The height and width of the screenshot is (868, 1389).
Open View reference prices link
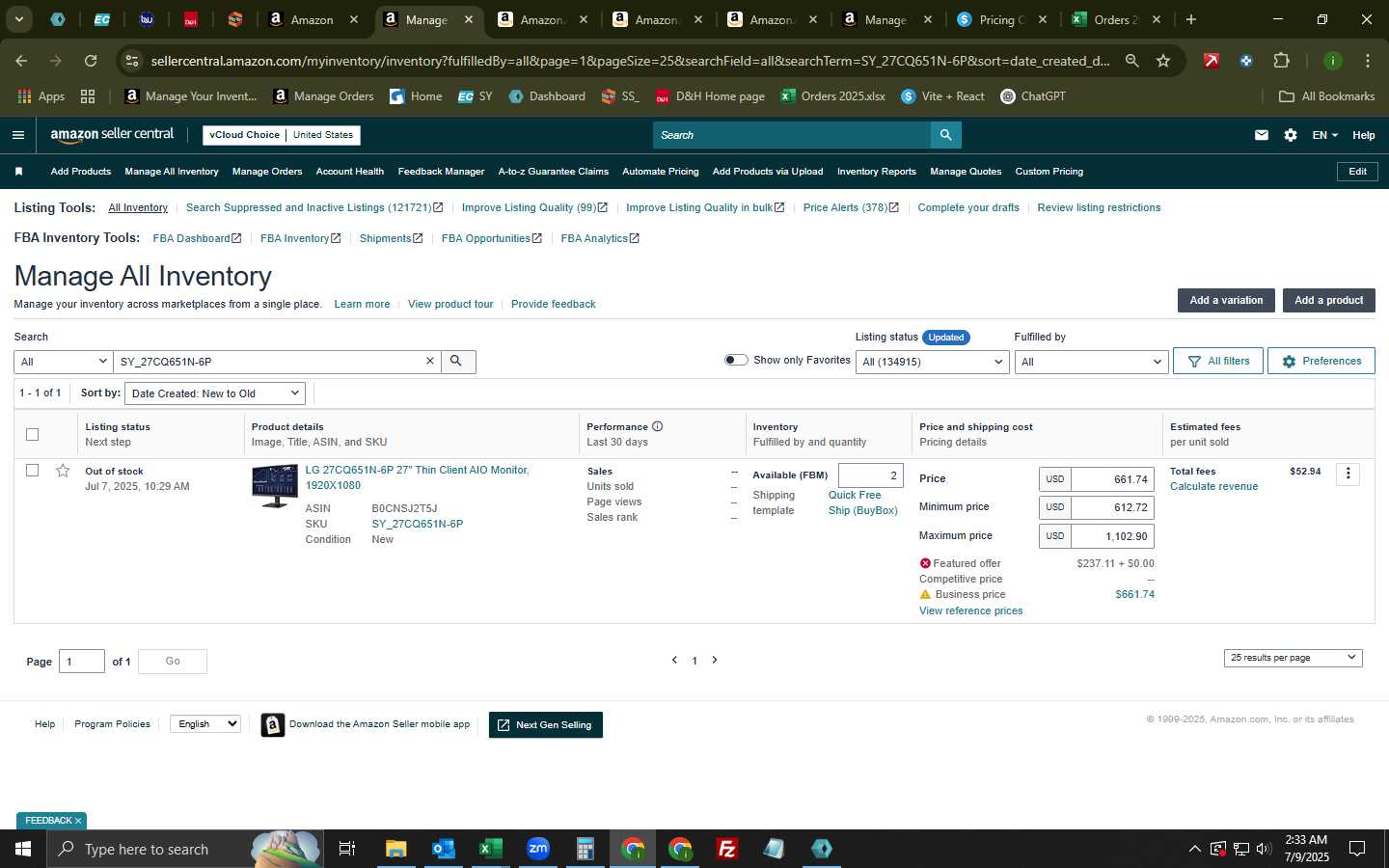point(970,611)
